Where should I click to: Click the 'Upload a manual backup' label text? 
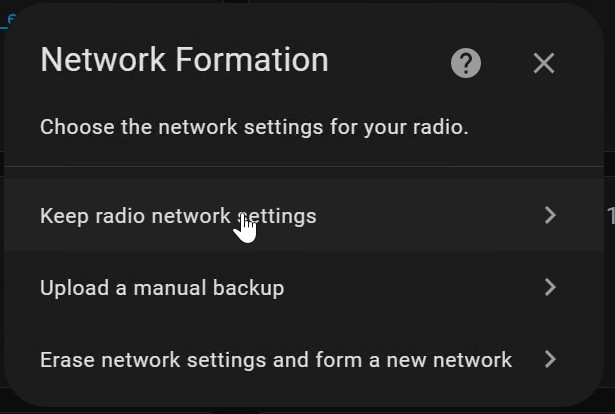pos(162,288)
